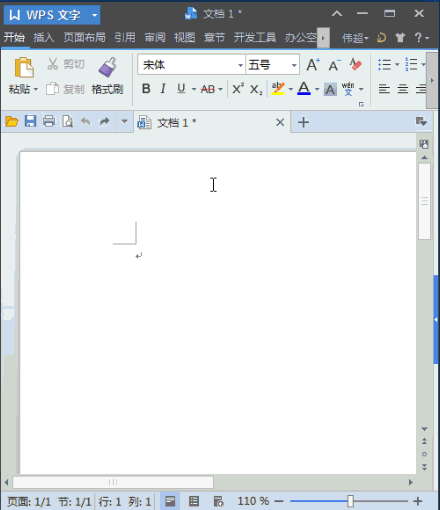
Task: Open the 页面布局 ribbon tab
Action: click(x=84, y=37)
